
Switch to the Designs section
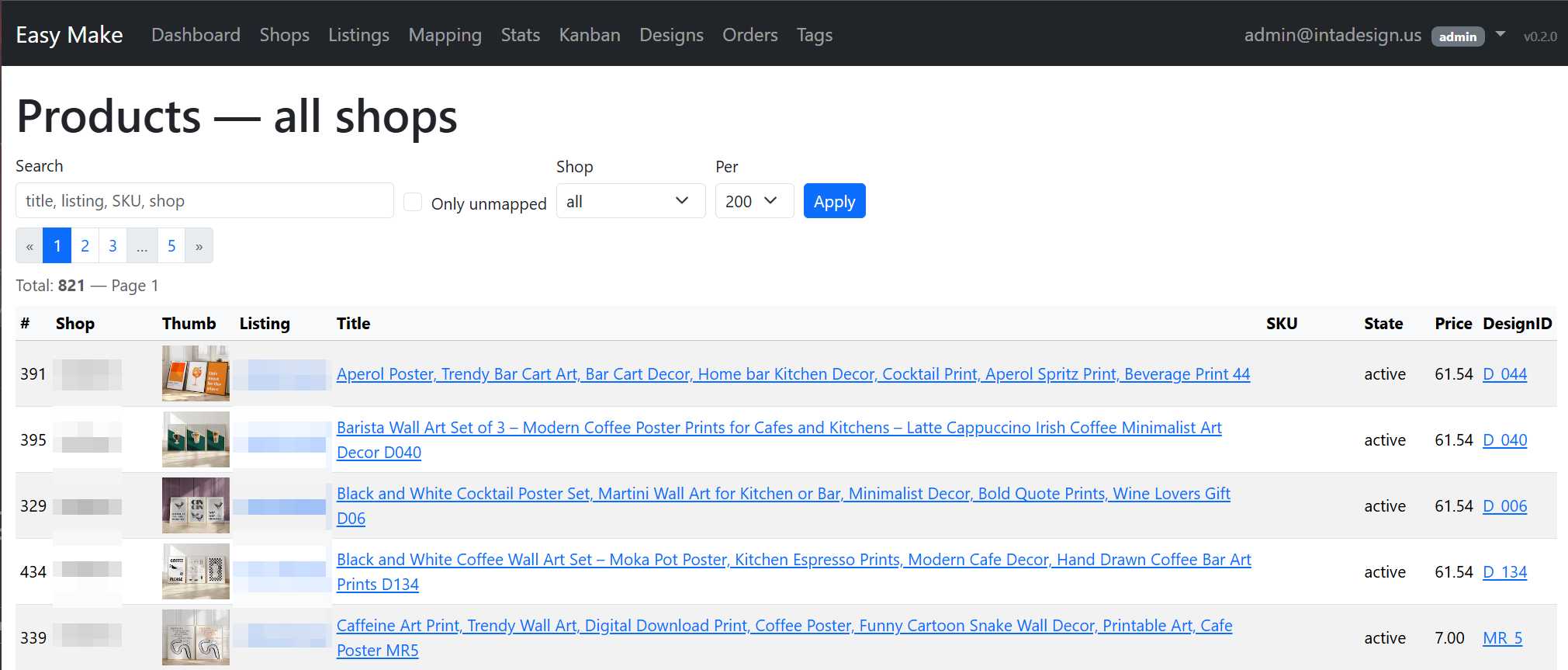[671, 35]
